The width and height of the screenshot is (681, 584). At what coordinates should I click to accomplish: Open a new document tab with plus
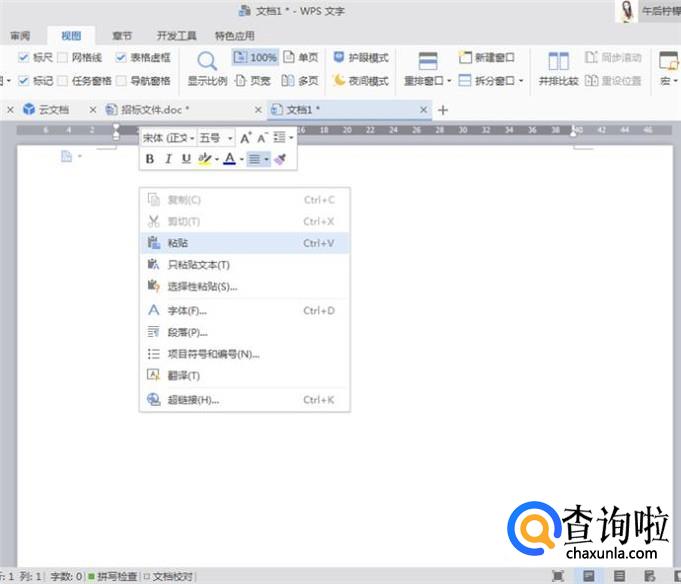pyautogui.click(x=443, y=110)
